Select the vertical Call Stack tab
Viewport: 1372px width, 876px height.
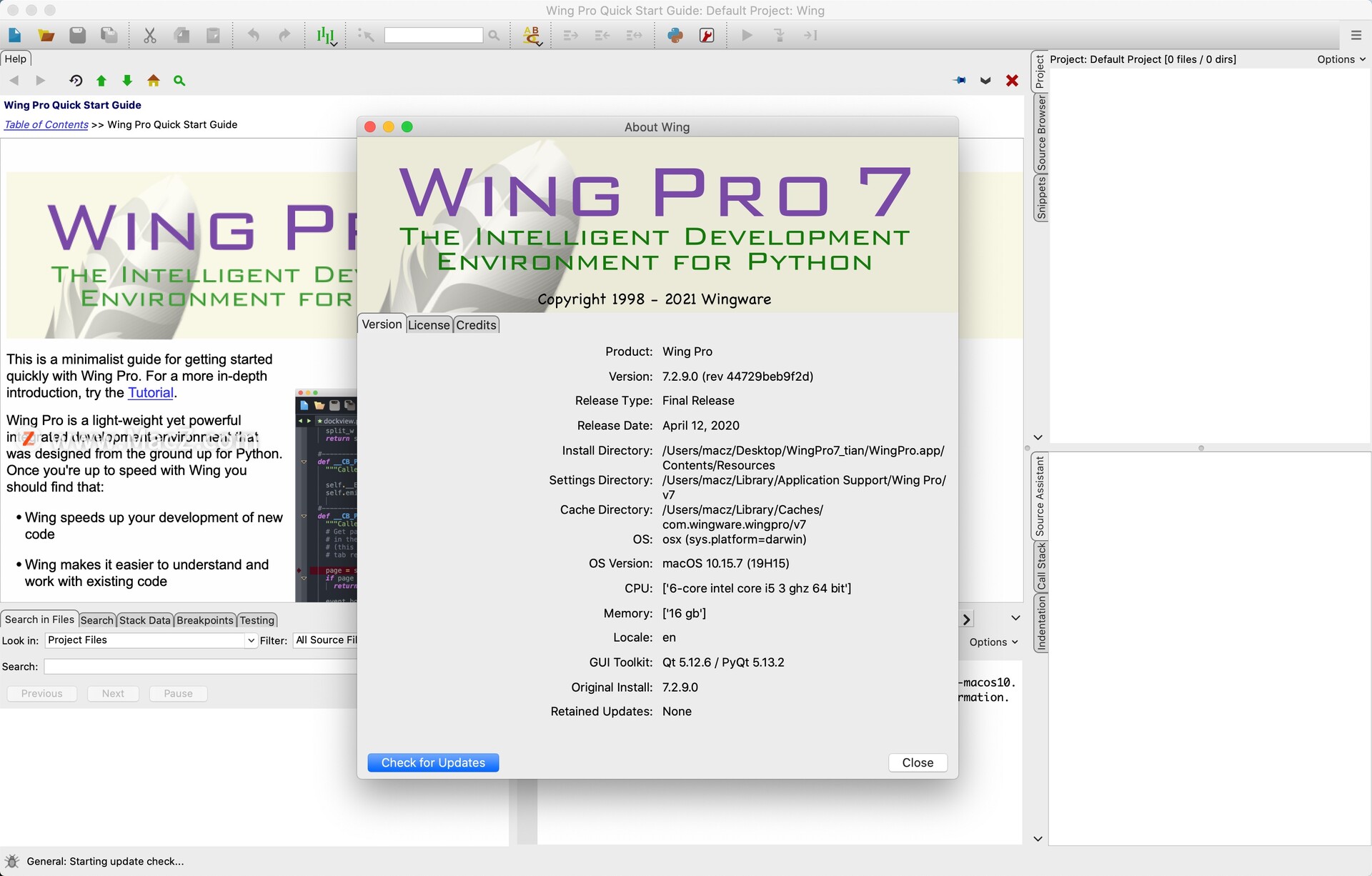(1040, 567)
